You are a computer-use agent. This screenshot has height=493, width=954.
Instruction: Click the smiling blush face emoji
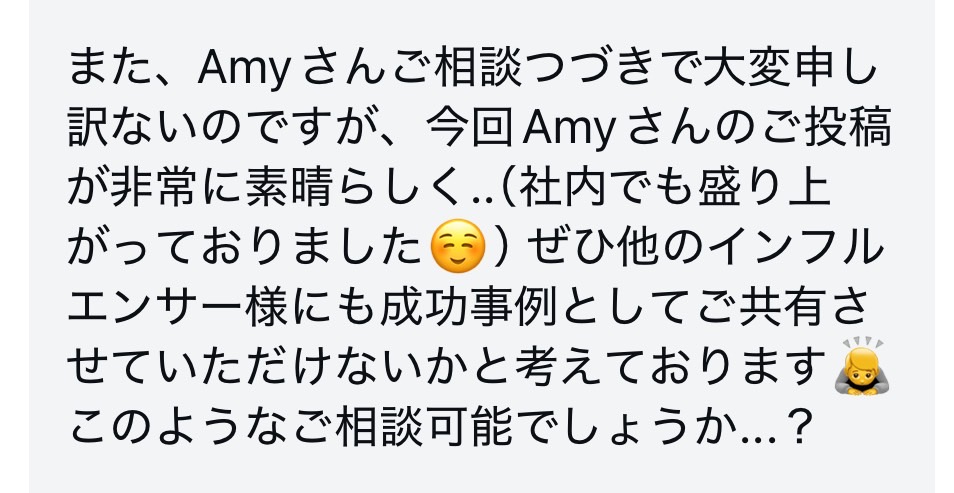(458, 246)
